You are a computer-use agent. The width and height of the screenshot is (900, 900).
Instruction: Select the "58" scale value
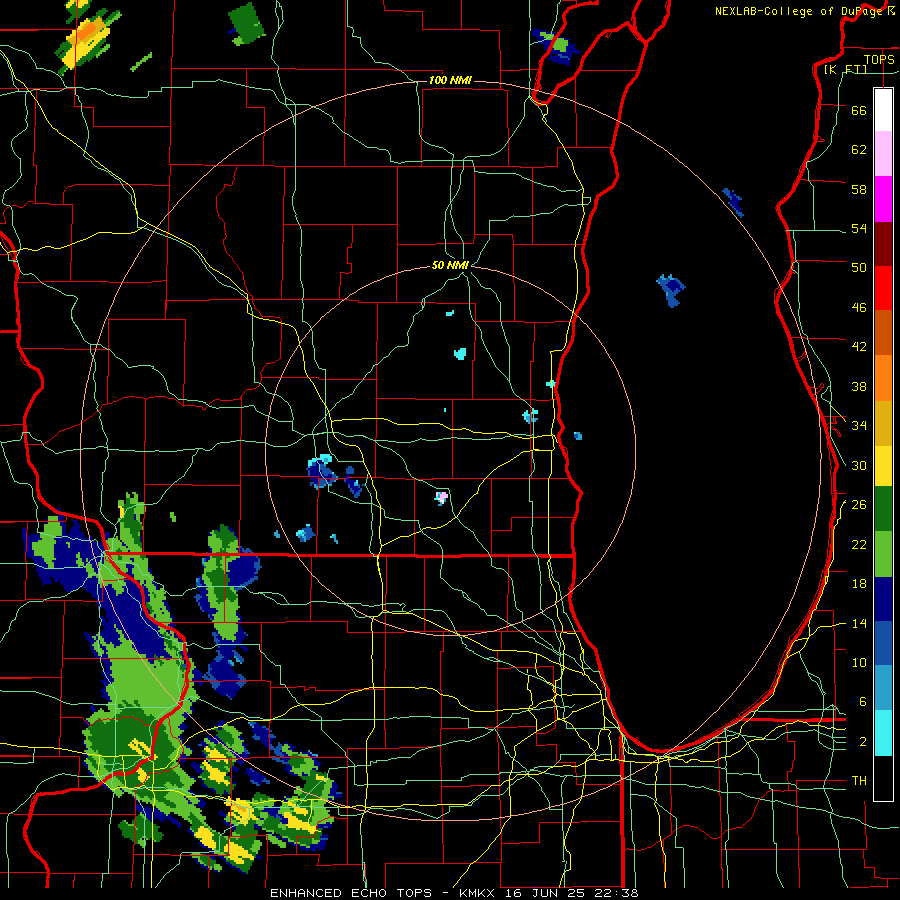[x=859, y=189]
